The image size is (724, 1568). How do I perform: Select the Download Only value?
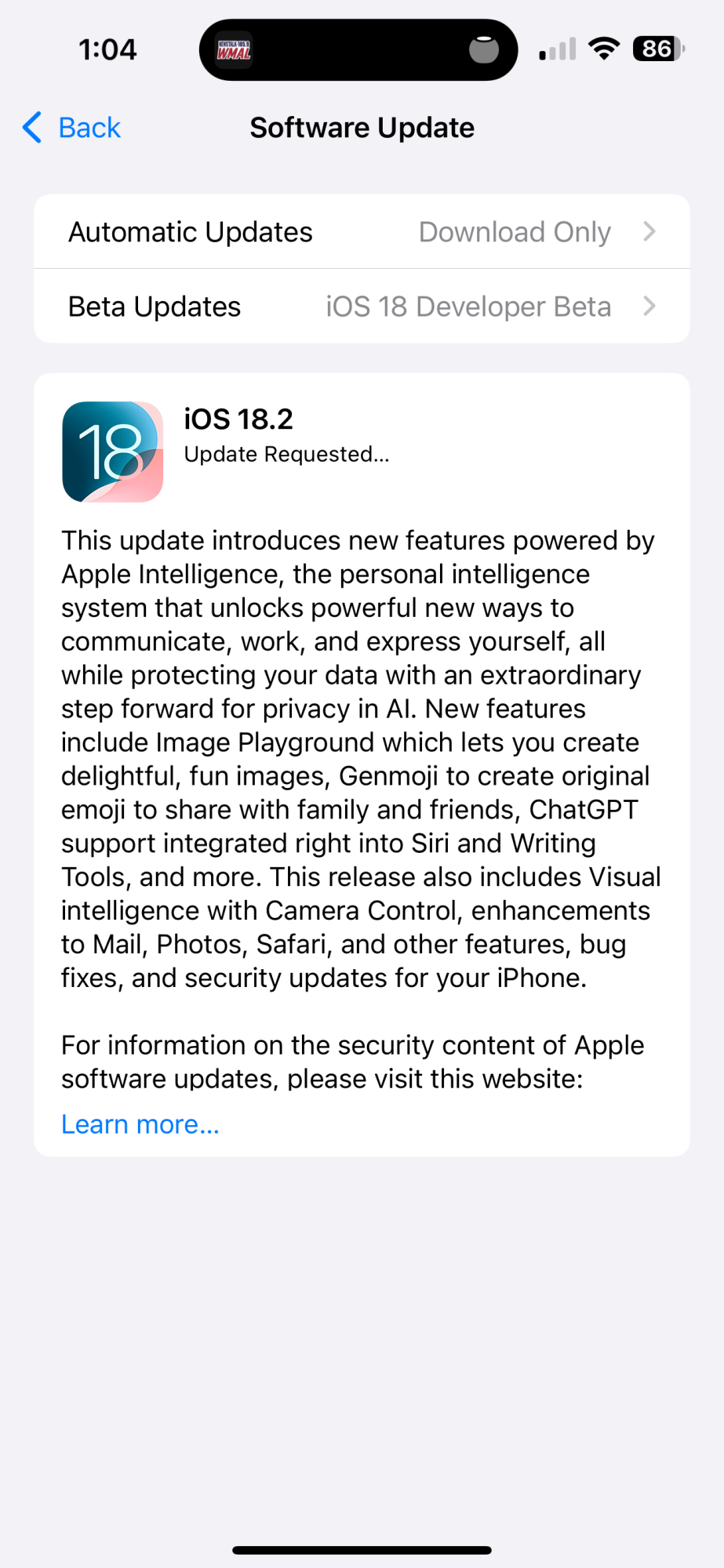515,232
